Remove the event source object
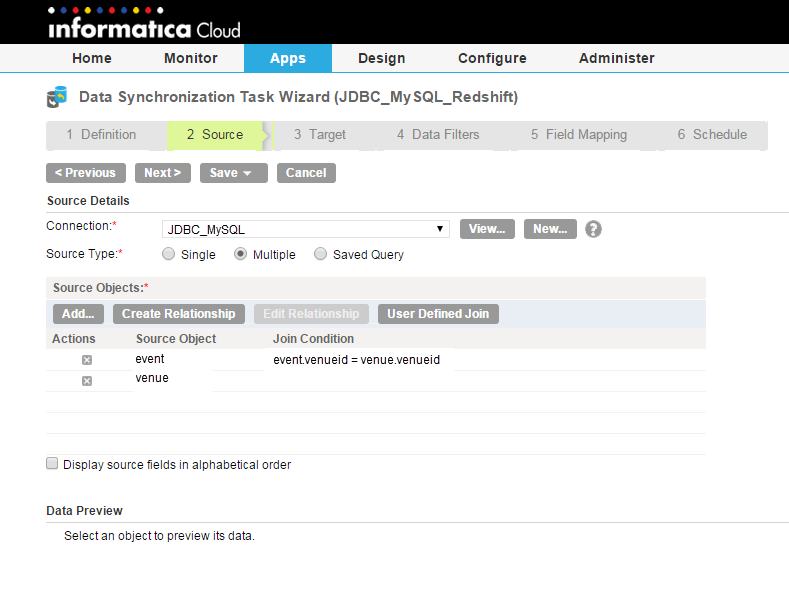 [x=87, y=360]
